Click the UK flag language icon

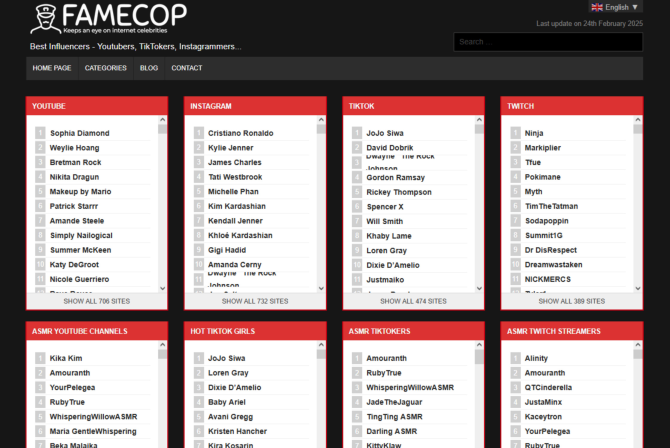point(597,7)
